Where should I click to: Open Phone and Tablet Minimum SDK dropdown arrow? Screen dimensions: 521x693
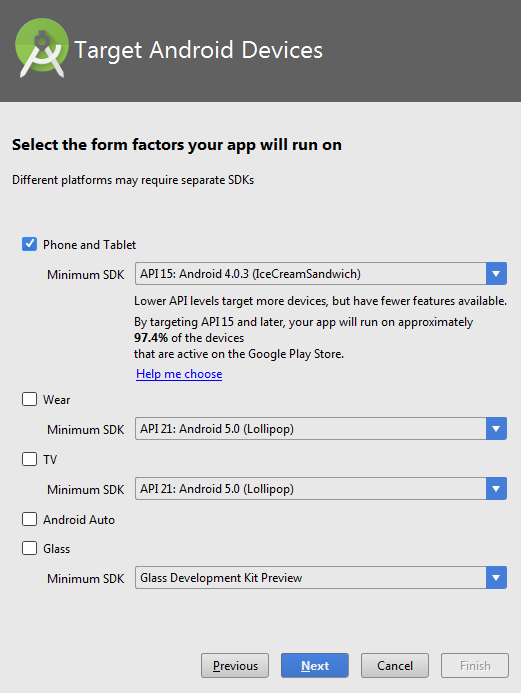pos(496,274)
